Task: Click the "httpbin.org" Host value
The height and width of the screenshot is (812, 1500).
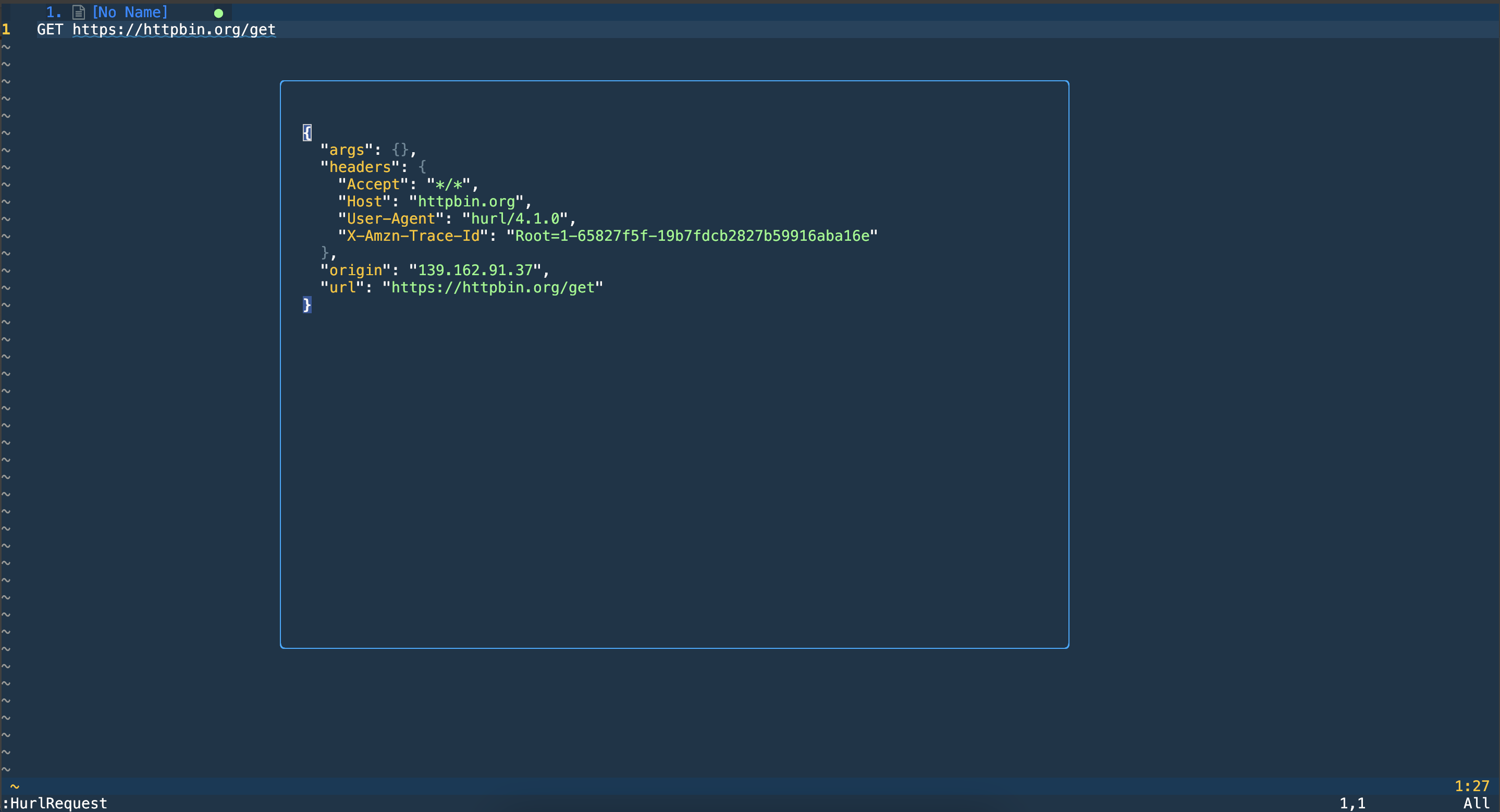Action: click(x=466, y=201)
